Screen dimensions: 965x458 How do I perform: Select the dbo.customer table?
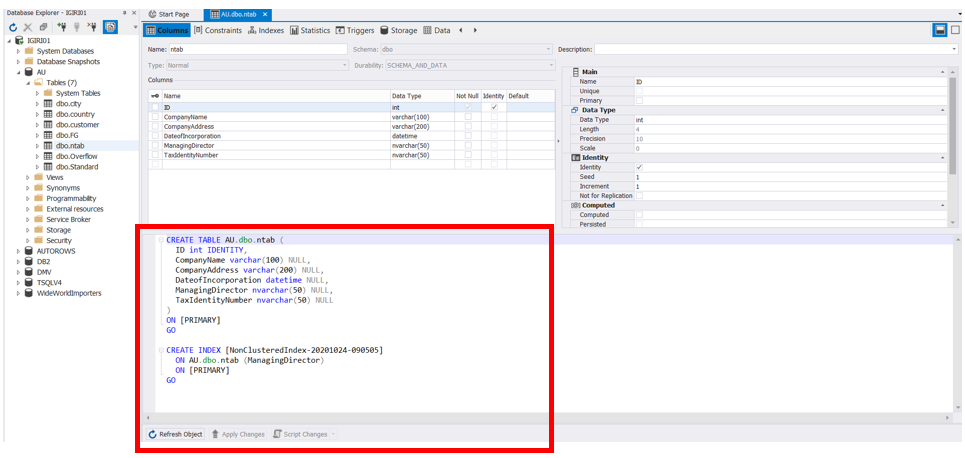(x=77, y=124)
